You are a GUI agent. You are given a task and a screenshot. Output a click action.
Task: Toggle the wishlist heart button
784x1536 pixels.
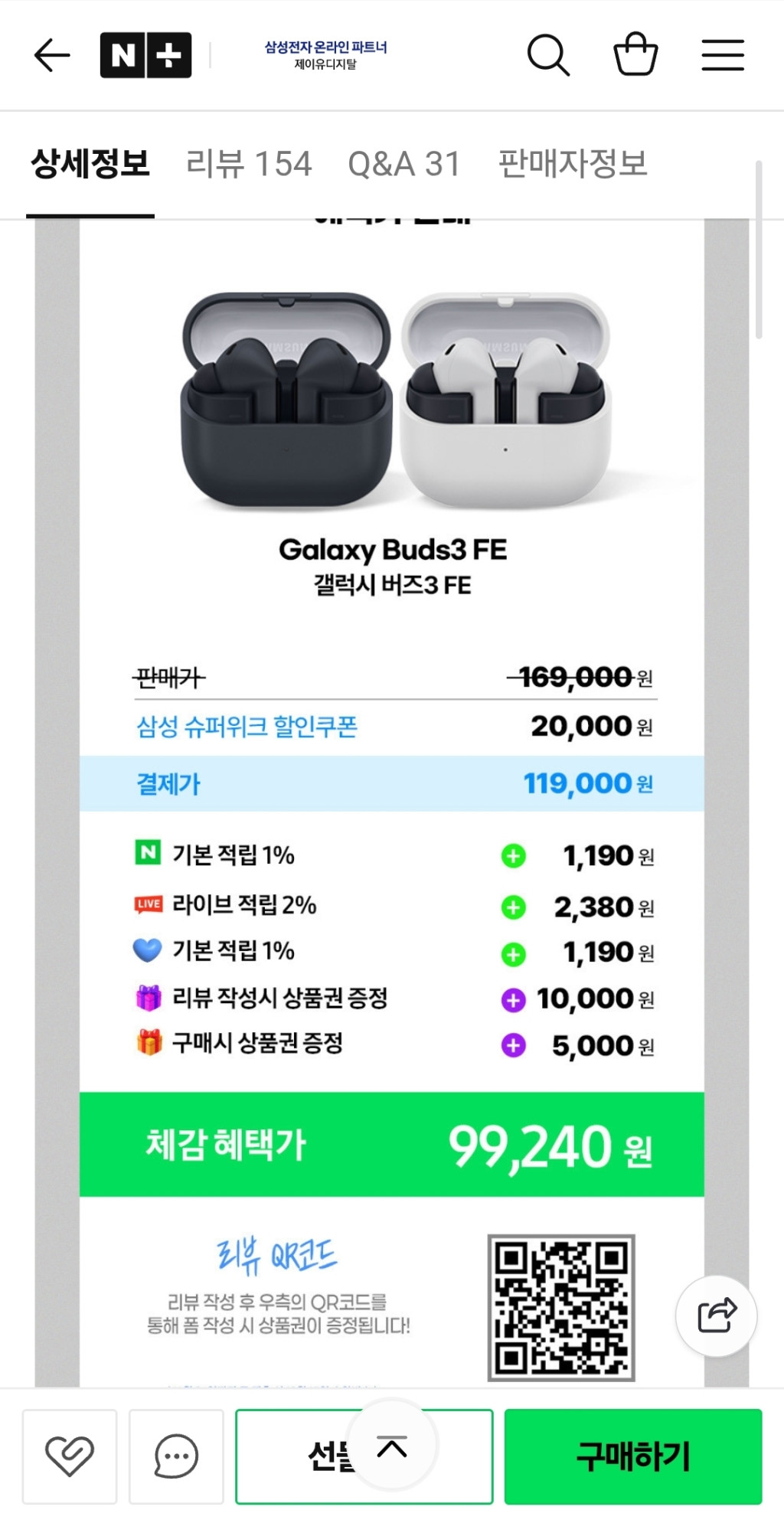(x=70, y=1456)
